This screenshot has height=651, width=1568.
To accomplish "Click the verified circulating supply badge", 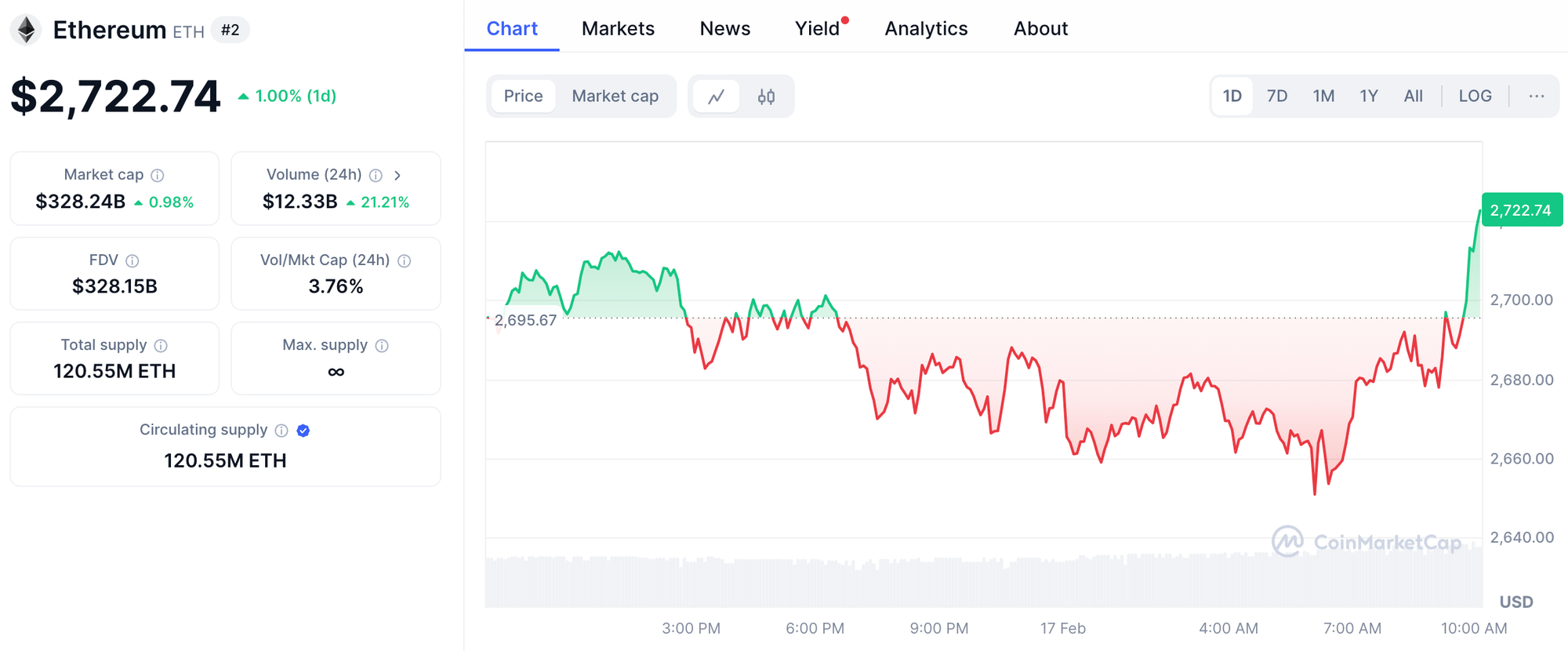I will click(303, 430).
